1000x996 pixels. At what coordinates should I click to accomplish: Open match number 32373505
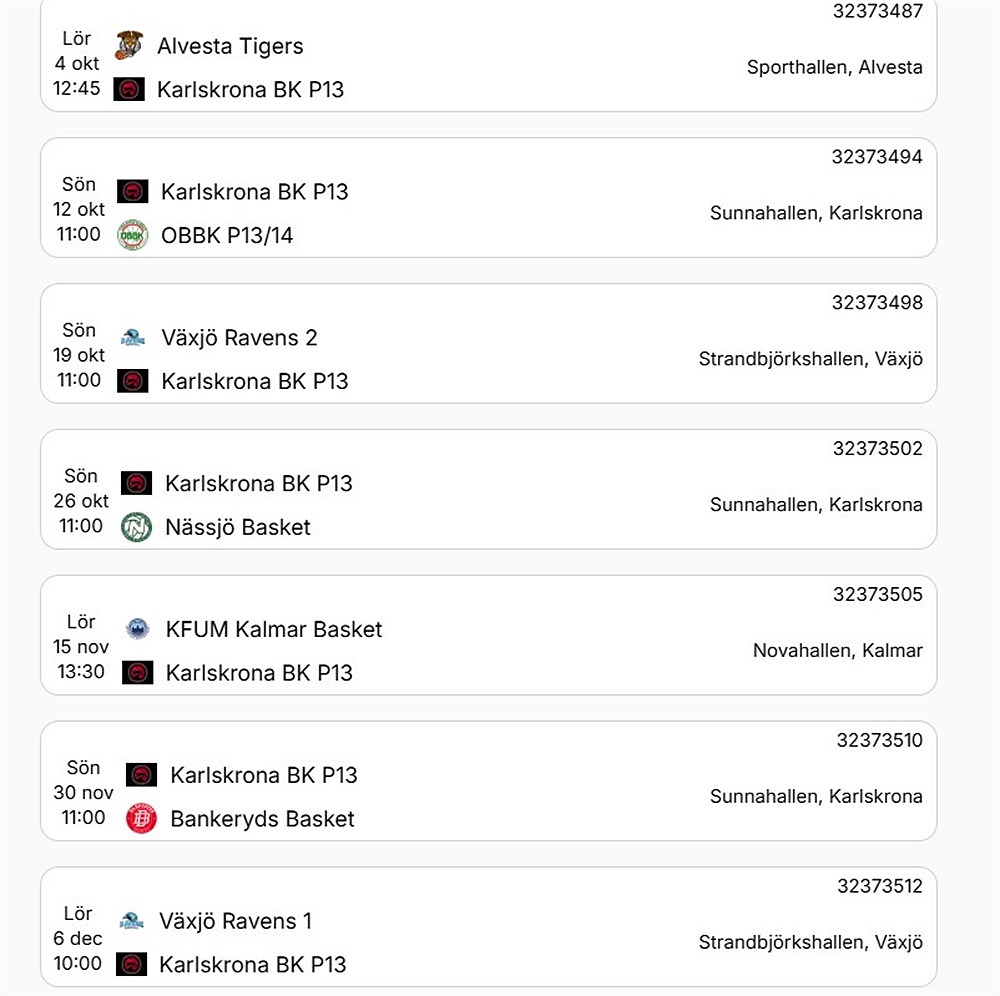click(877, 595)
